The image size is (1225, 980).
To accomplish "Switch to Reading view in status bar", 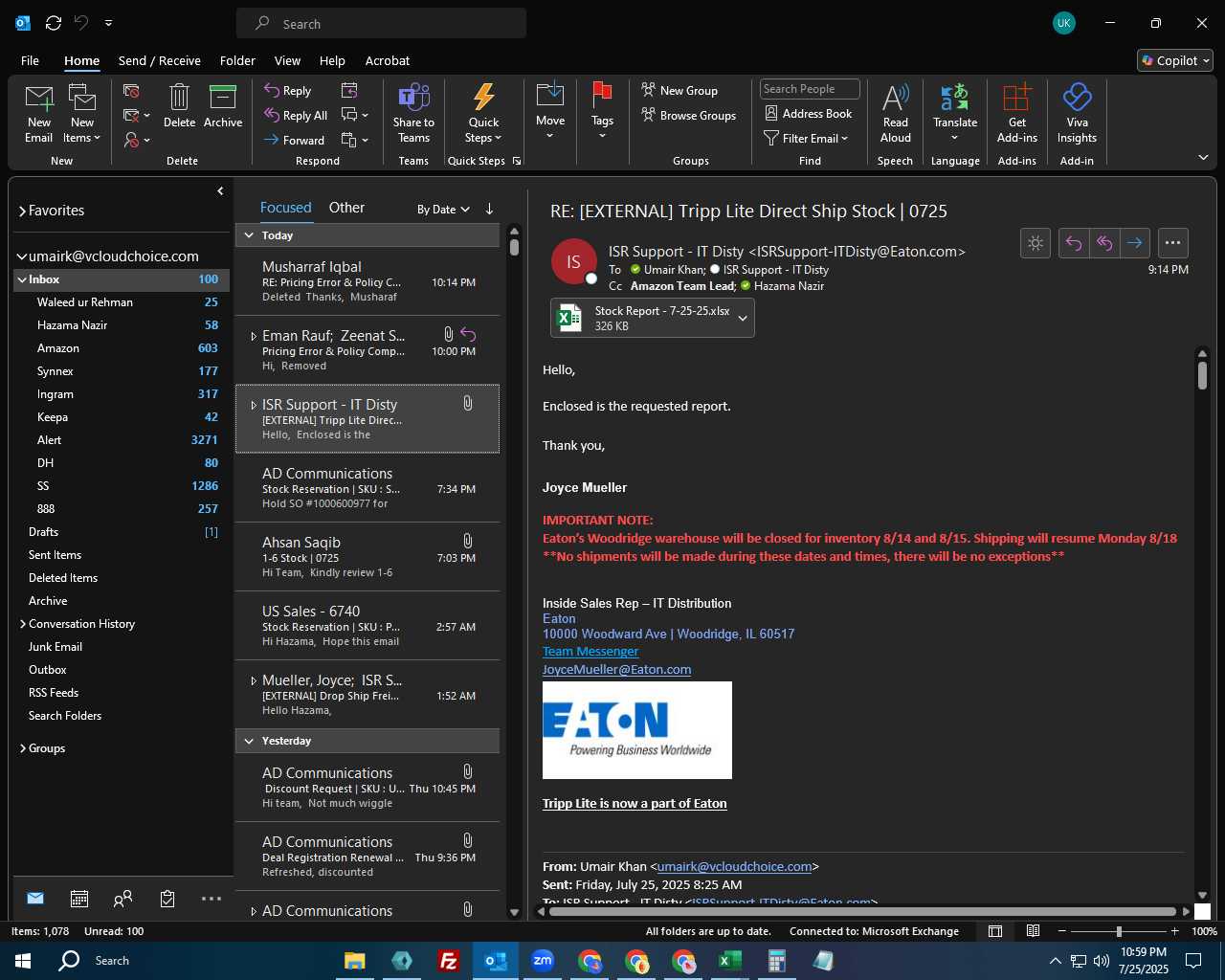I will (1034, 931).
